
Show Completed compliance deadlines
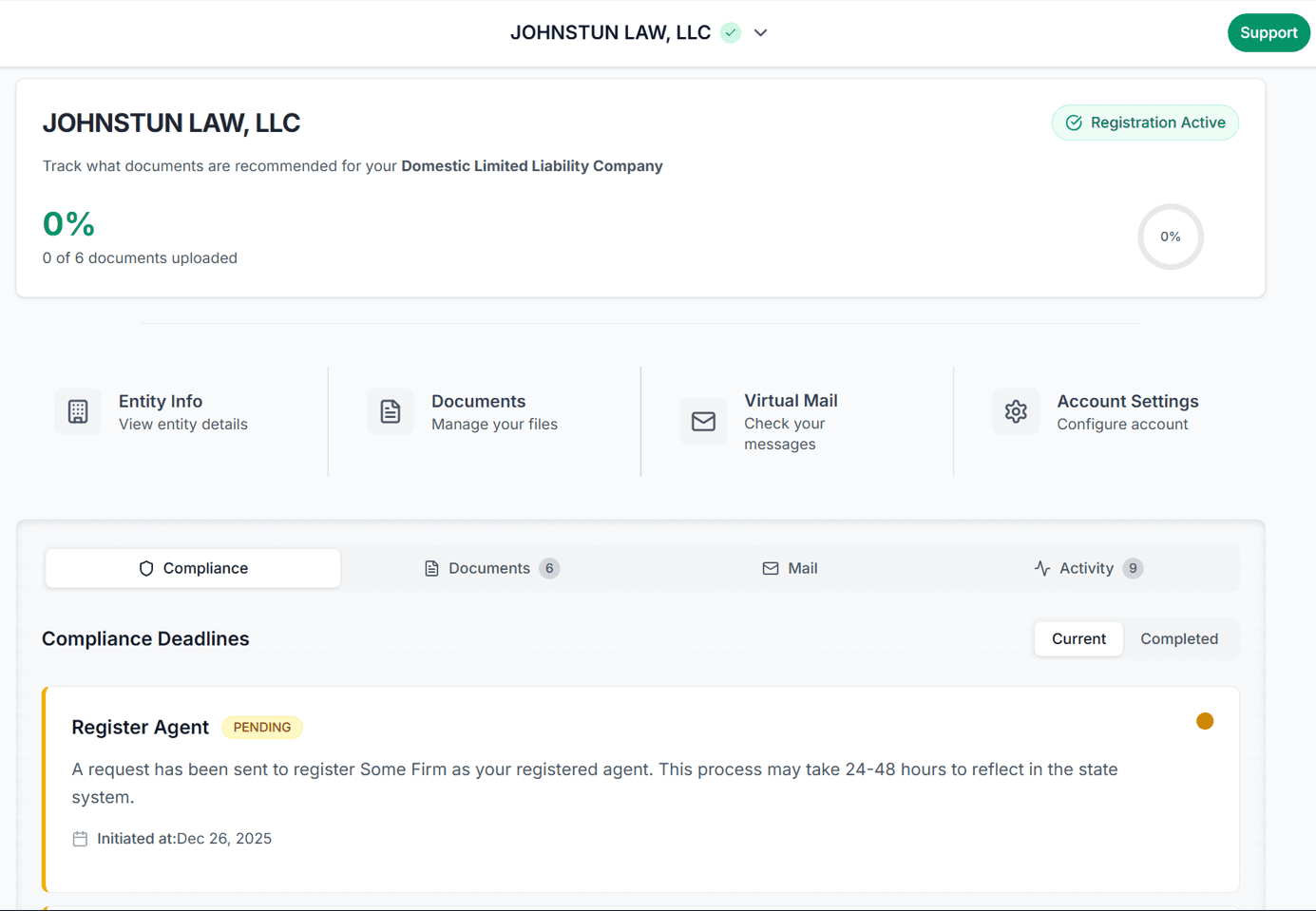point(1179,638)
